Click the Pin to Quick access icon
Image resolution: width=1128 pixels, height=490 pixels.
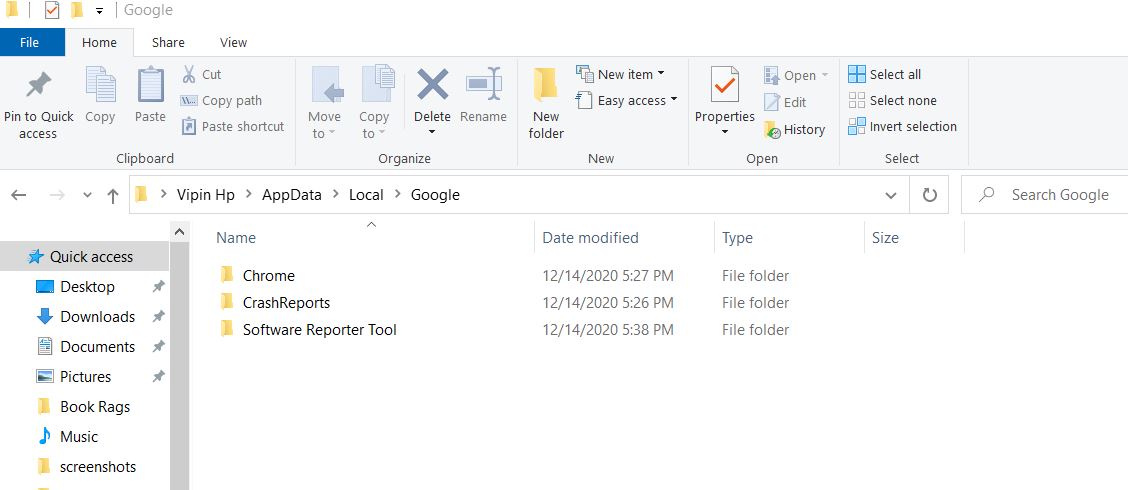point(38,85)
